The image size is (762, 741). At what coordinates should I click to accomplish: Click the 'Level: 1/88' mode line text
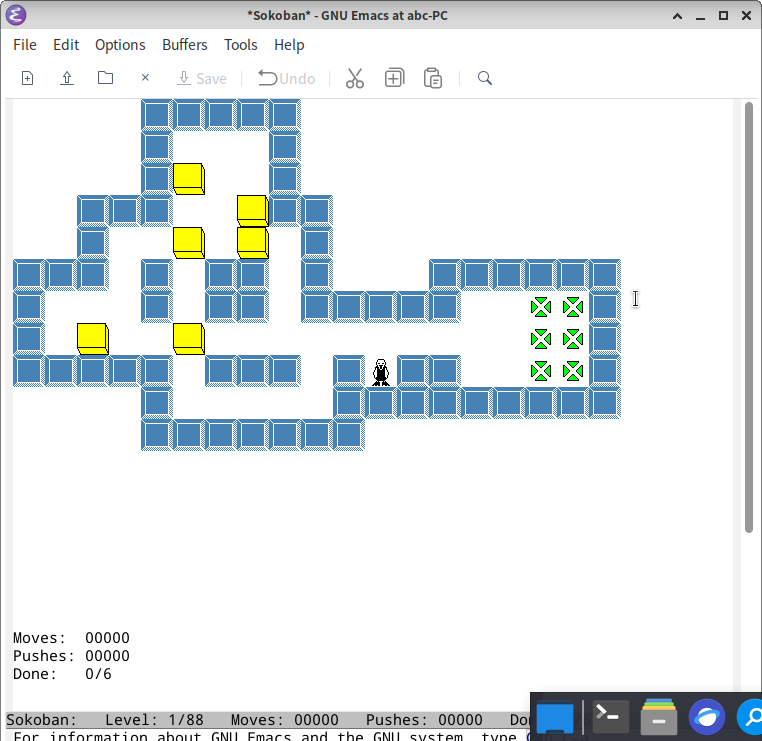point(154,720)
